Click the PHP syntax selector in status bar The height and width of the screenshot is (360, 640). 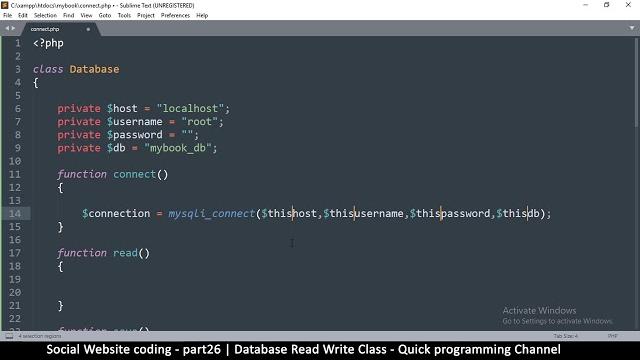pyautogui.click(x=612, y=336)
